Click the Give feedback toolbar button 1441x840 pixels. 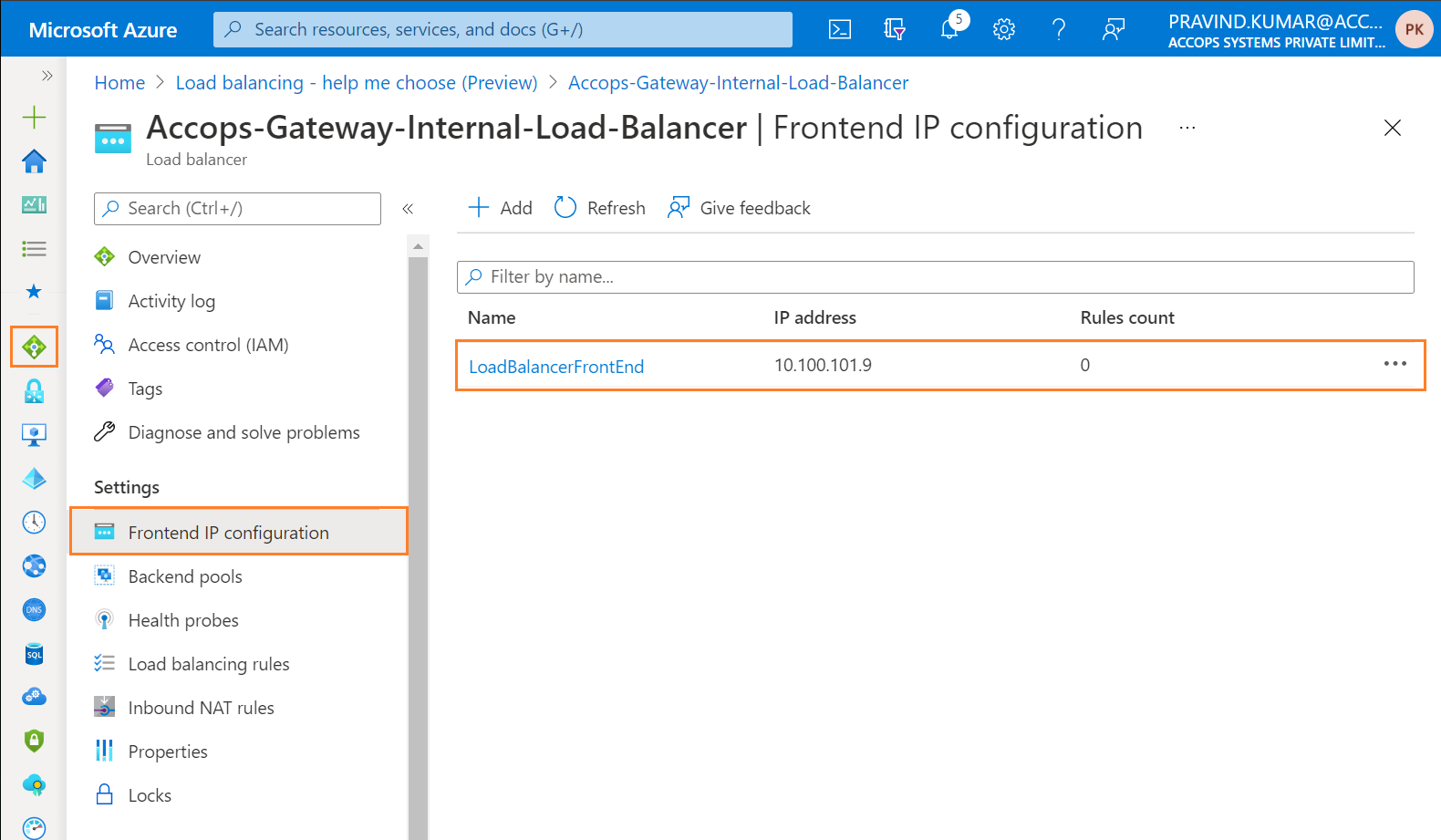pyautogui.click(x=740, y=208)
